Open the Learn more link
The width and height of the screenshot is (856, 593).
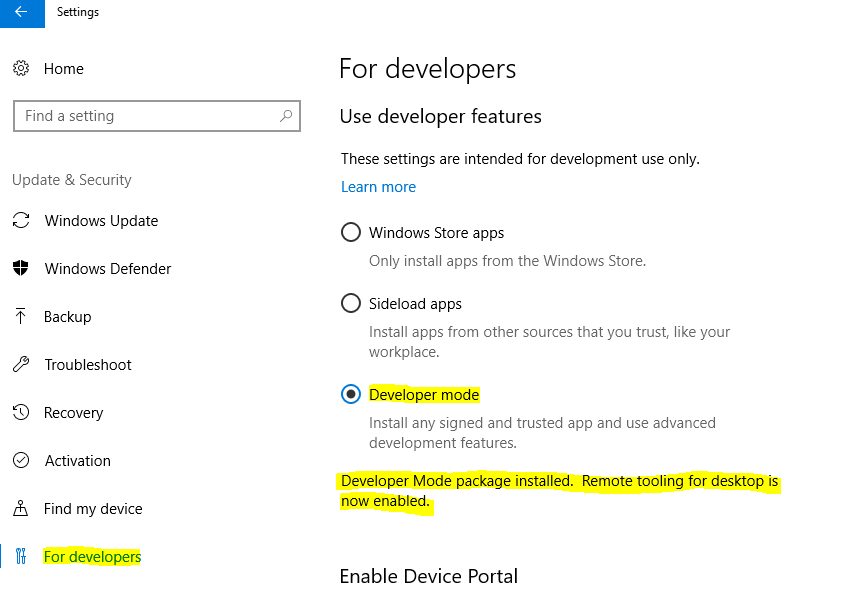coord(378,187)
